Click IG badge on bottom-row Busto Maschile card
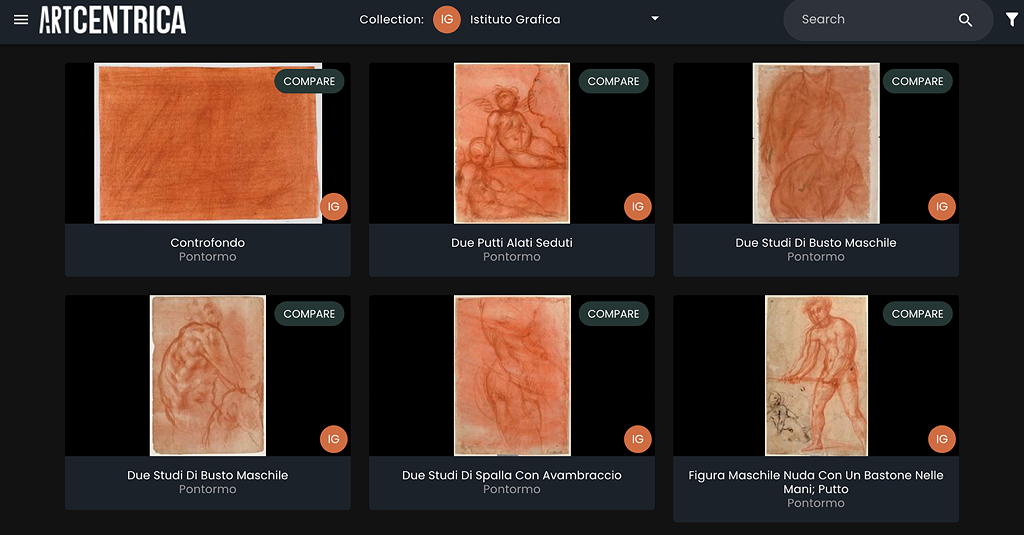The image size is (1024, 535). tap(334, 439)
